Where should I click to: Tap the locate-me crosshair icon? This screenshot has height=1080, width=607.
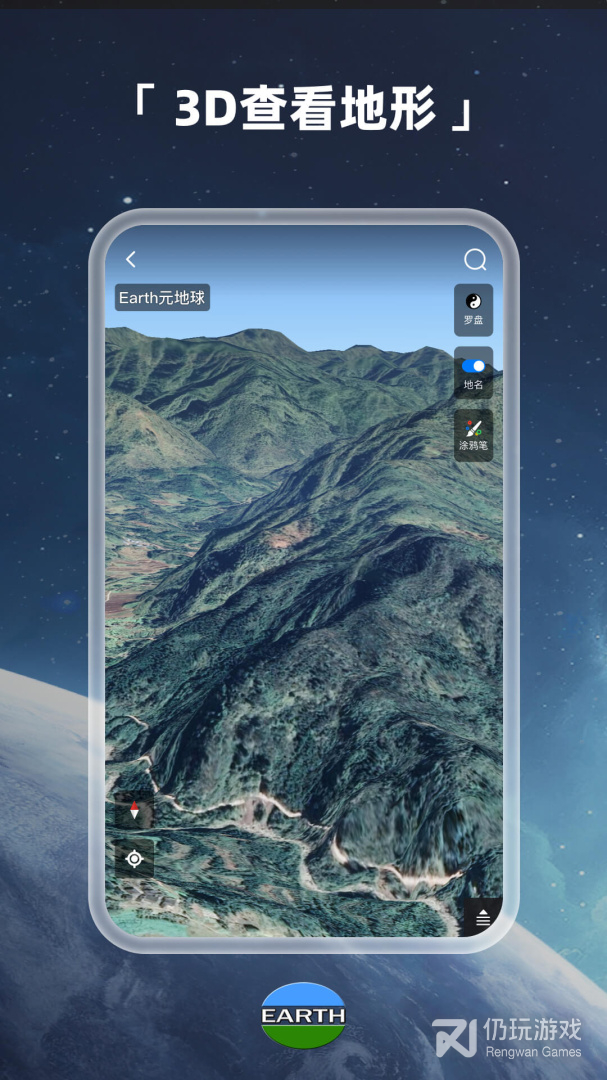tap(135, 859)
